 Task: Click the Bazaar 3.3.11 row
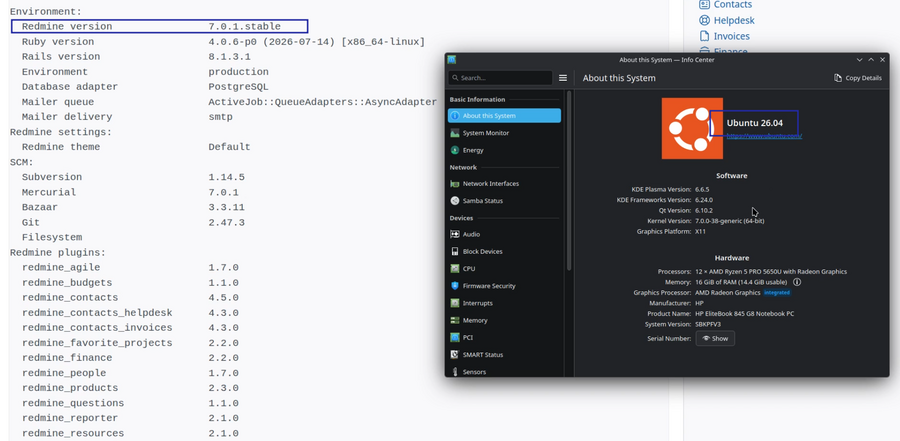tap(133, 207)
